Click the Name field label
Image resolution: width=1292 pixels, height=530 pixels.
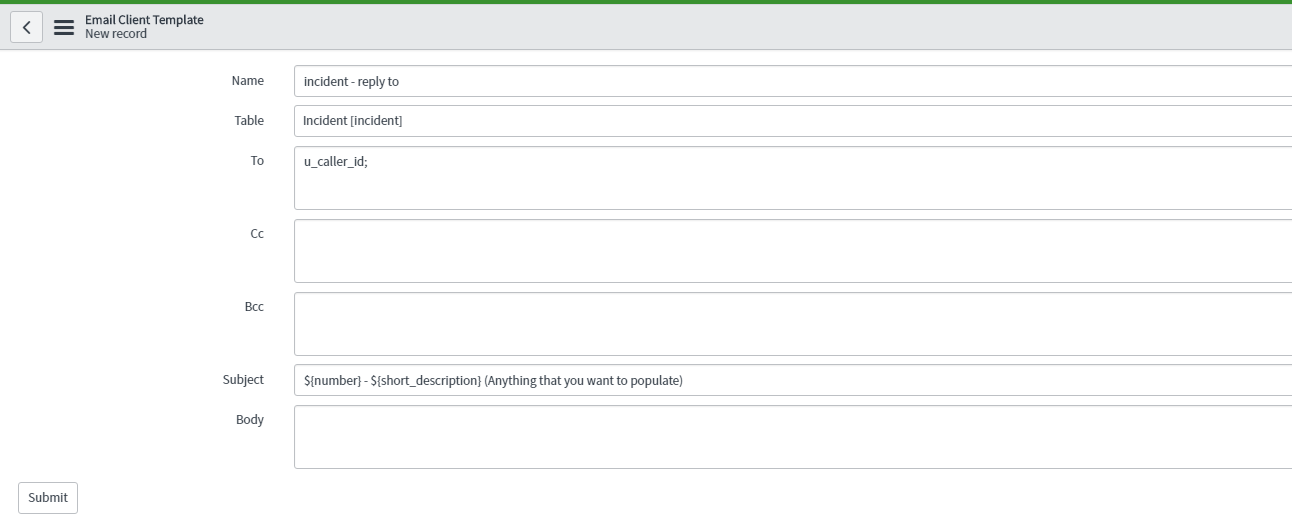click(x=248, y=80)
